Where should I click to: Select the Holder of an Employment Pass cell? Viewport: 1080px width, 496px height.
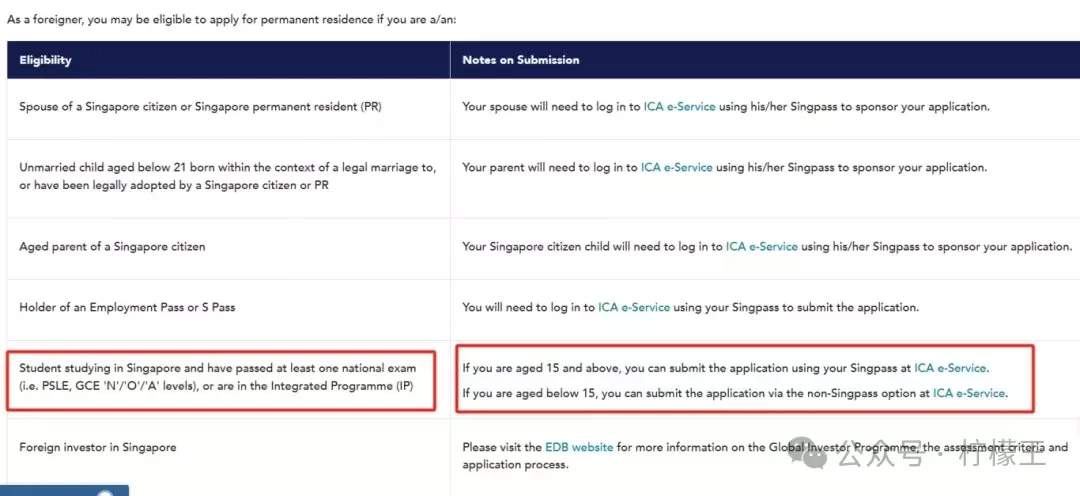coord(229,309)
